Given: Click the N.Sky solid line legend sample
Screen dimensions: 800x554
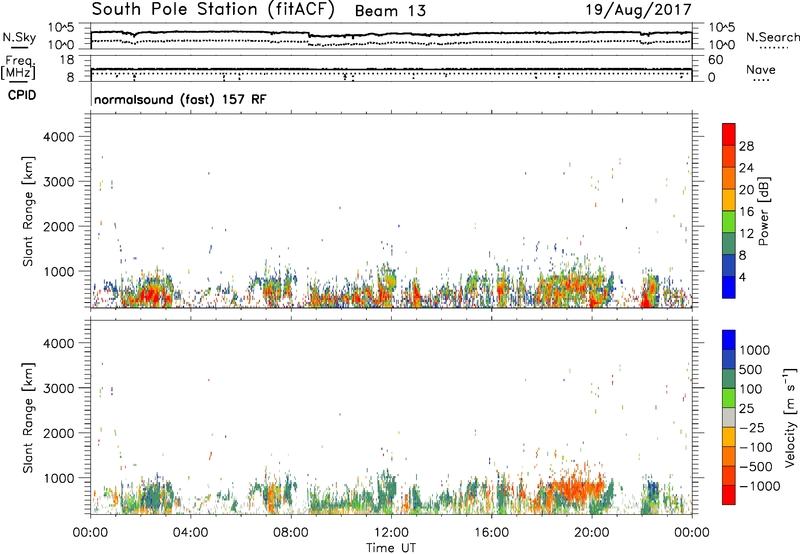Looking at the screenshot, I should (x=19, y=47).
